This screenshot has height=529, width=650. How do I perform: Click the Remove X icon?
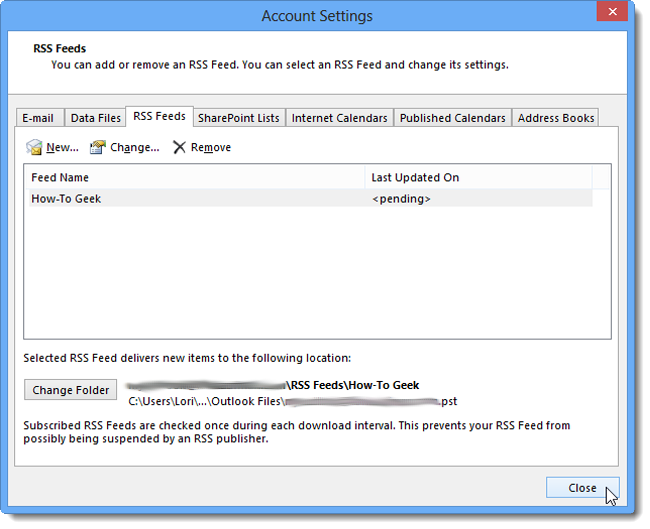coord(179,147)
